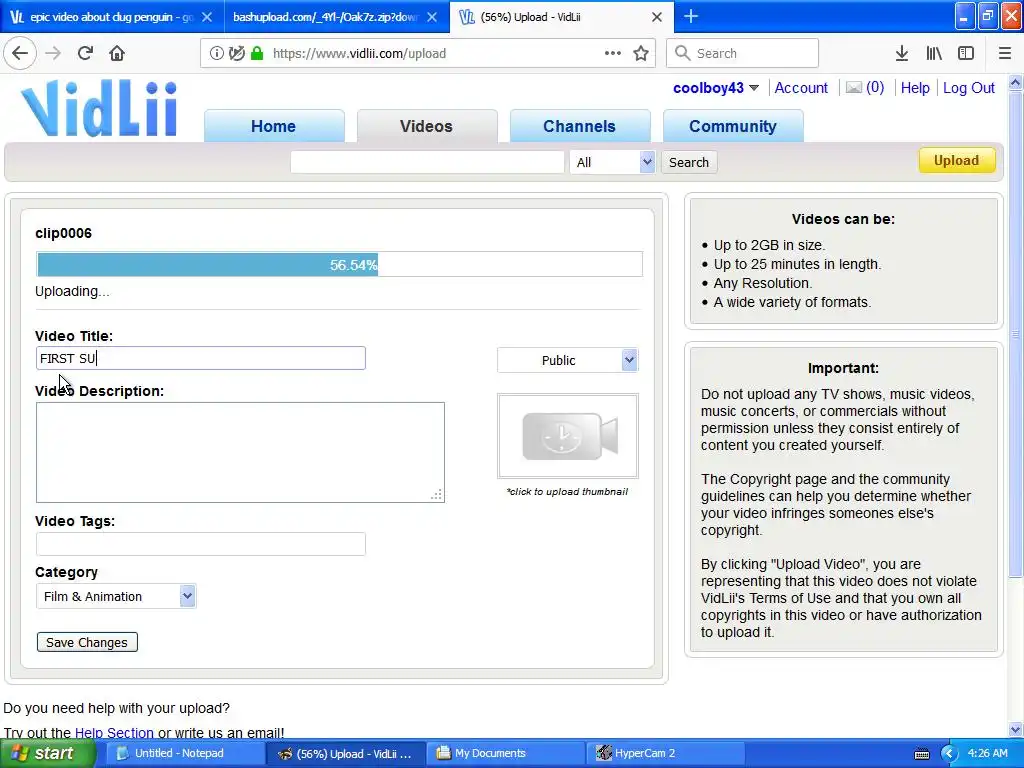Open a new browser tab with plus
This screenshot has height=768, width=1024.
click(x=691, y=16)
